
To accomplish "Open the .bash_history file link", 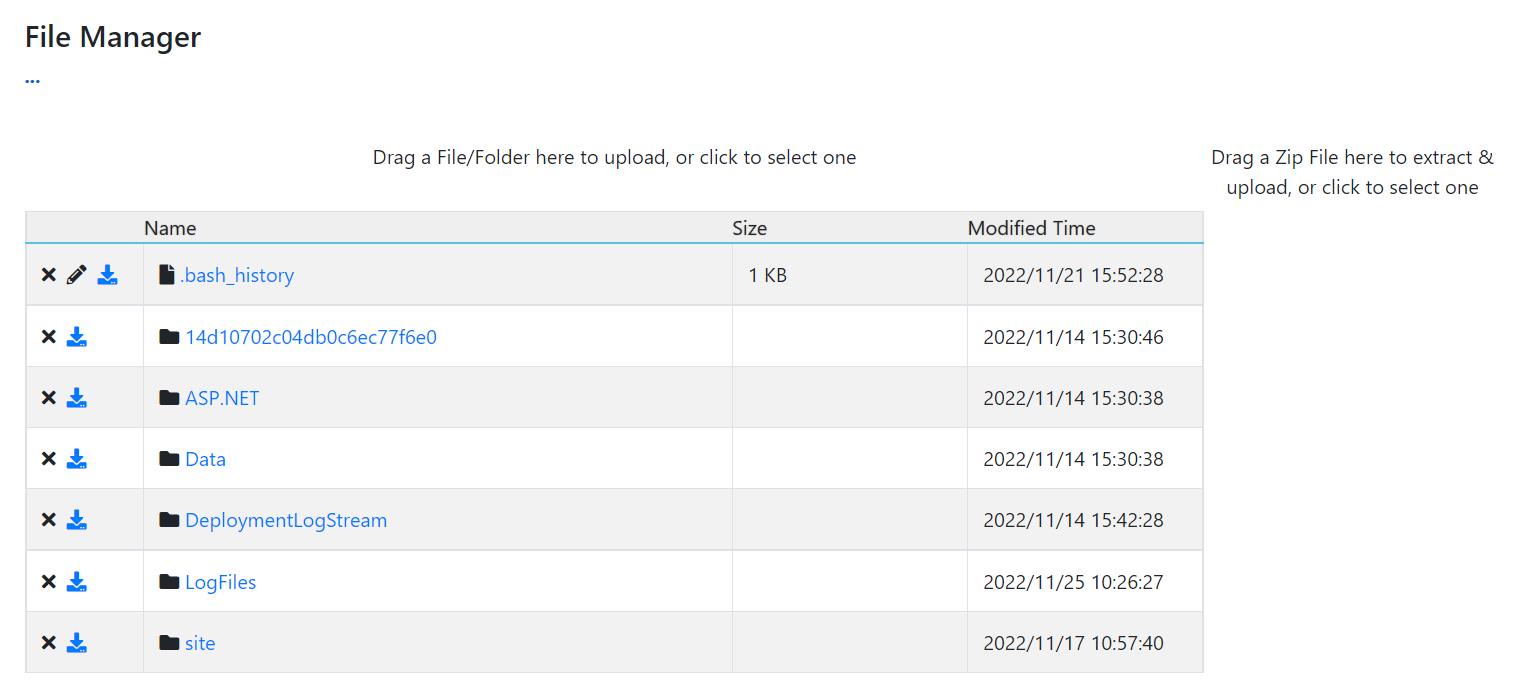I will tap(237, 275).
